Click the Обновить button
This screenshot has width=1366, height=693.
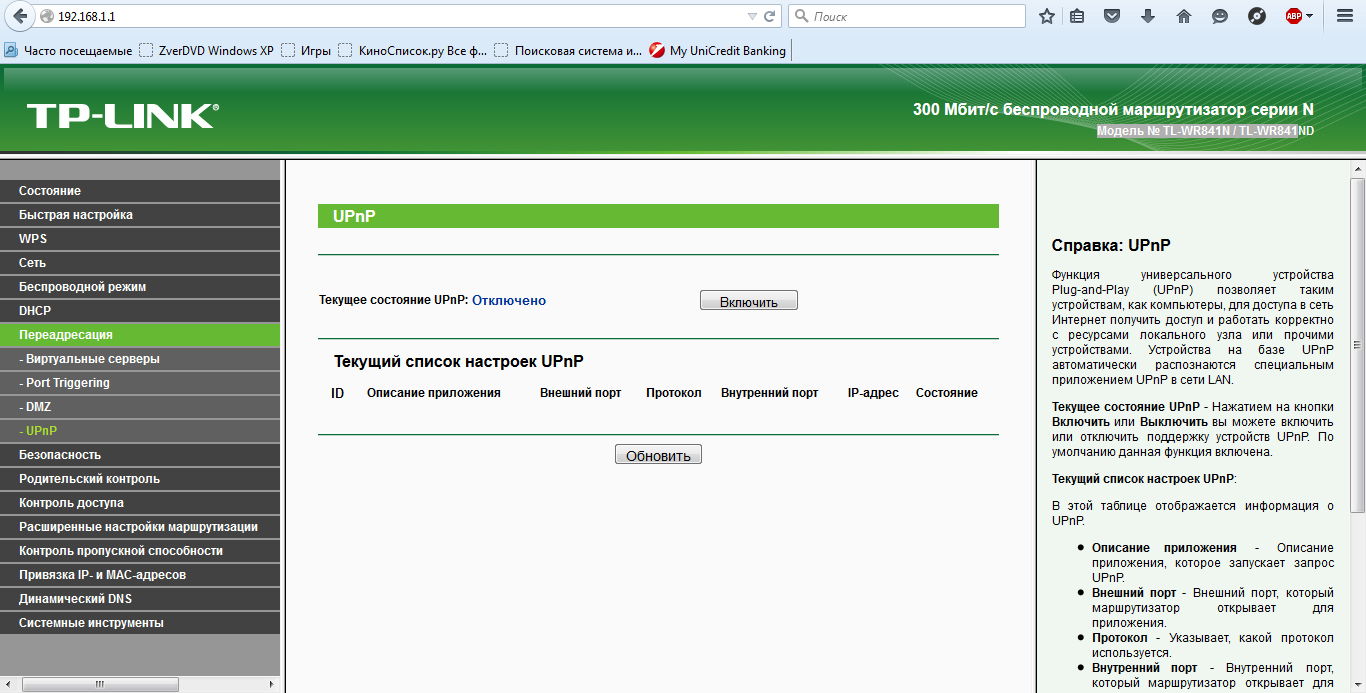[658, 455]
